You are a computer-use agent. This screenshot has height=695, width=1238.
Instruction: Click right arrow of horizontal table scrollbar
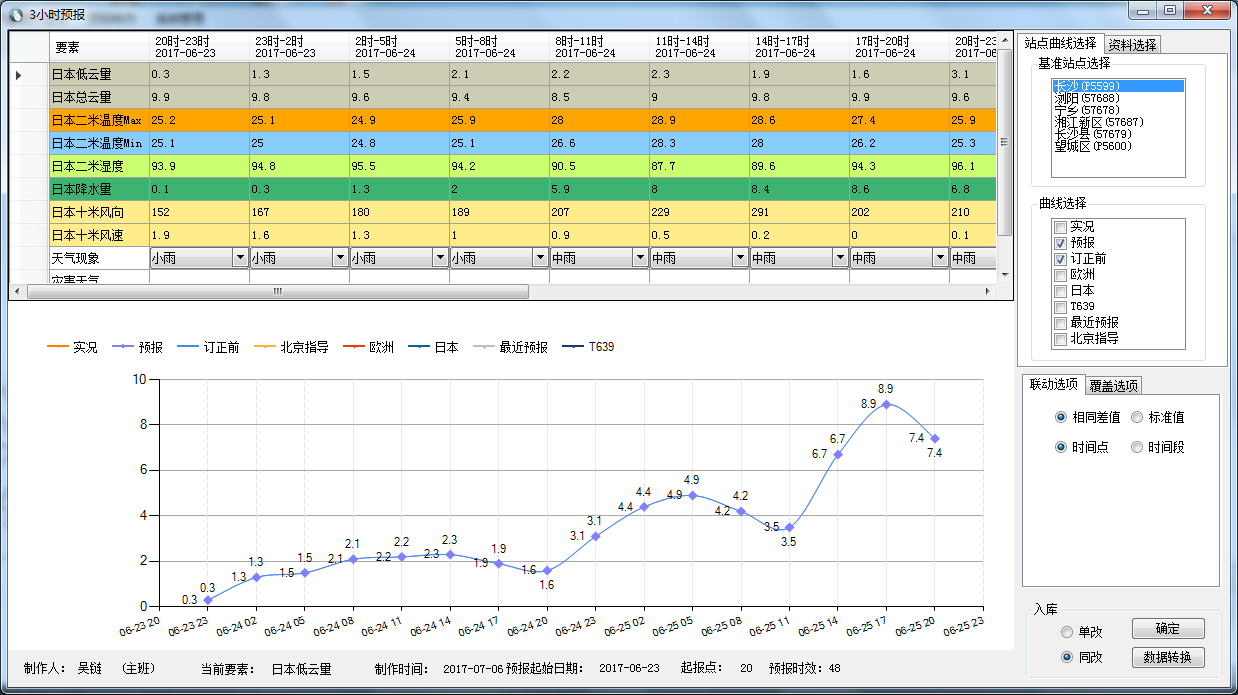[x=988, y=292]
